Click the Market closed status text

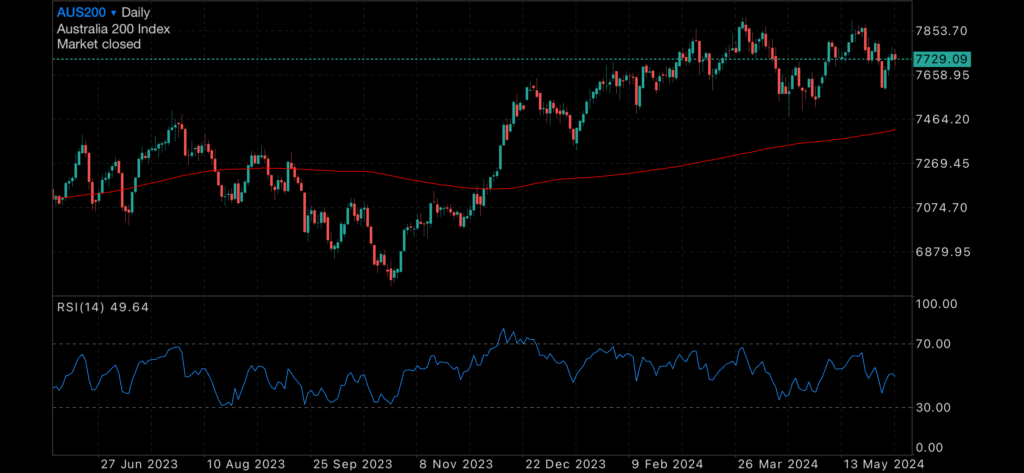pyautogui.click(x=99, y=44)
